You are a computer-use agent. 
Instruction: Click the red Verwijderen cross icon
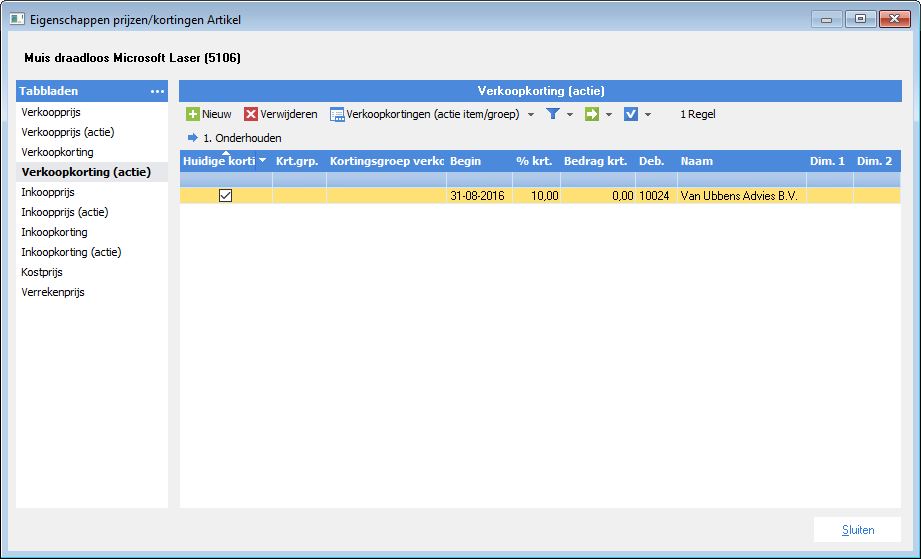[251, 114]
